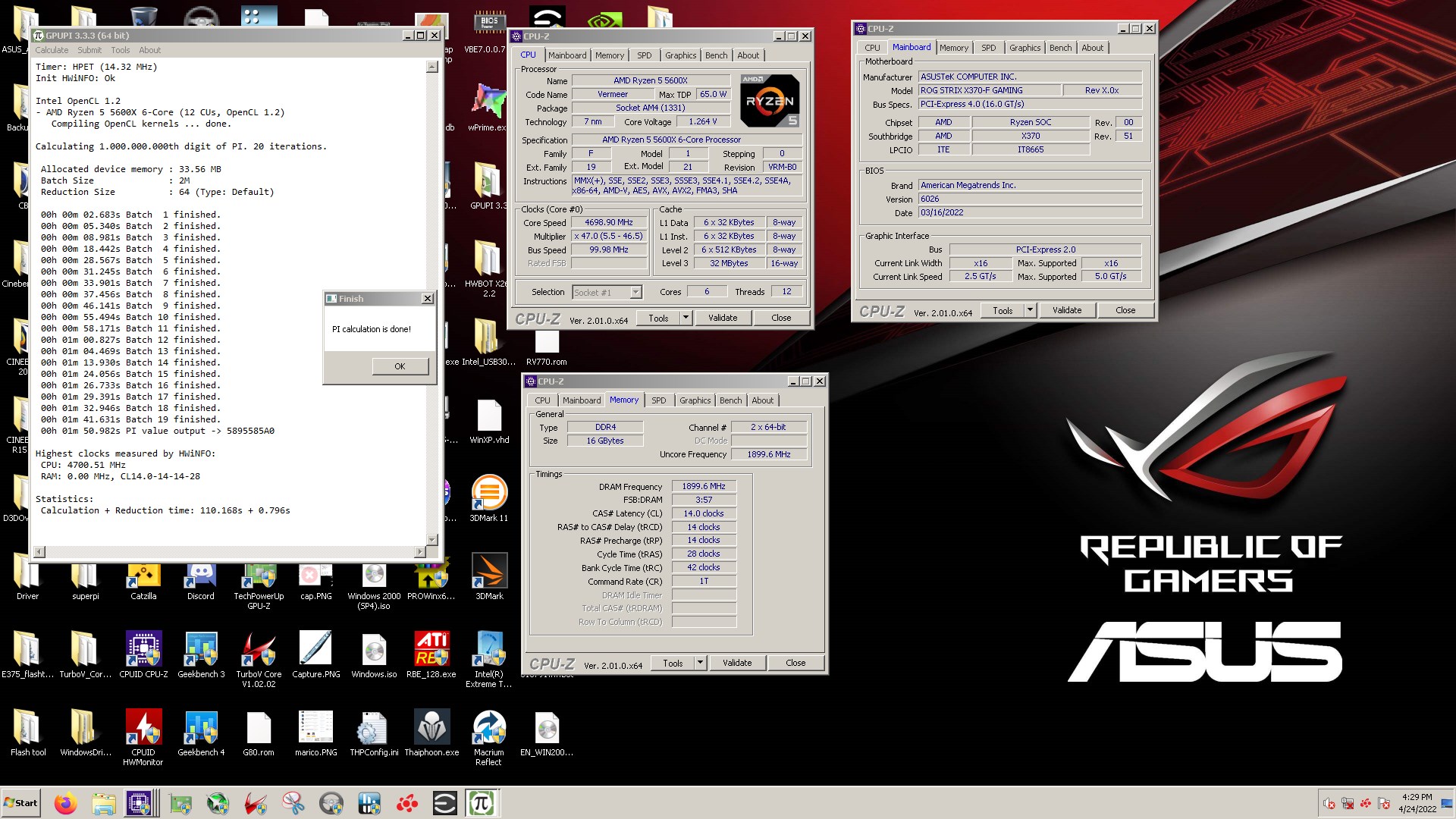Open the Calculate menu in GPUPI
Screen dimensions: 1456x819
pyautogui.click(x=52, y=50)
